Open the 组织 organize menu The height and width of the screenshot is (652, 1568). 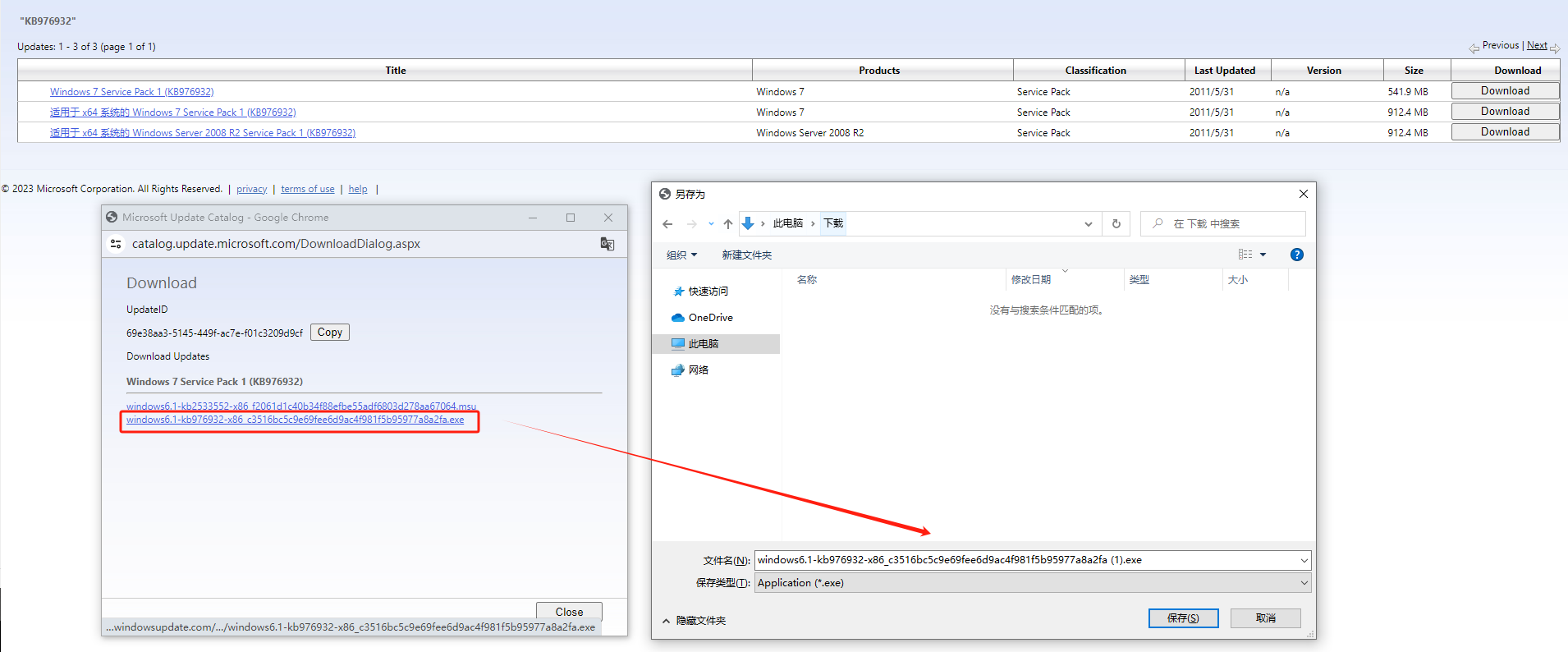coord(681,255)
